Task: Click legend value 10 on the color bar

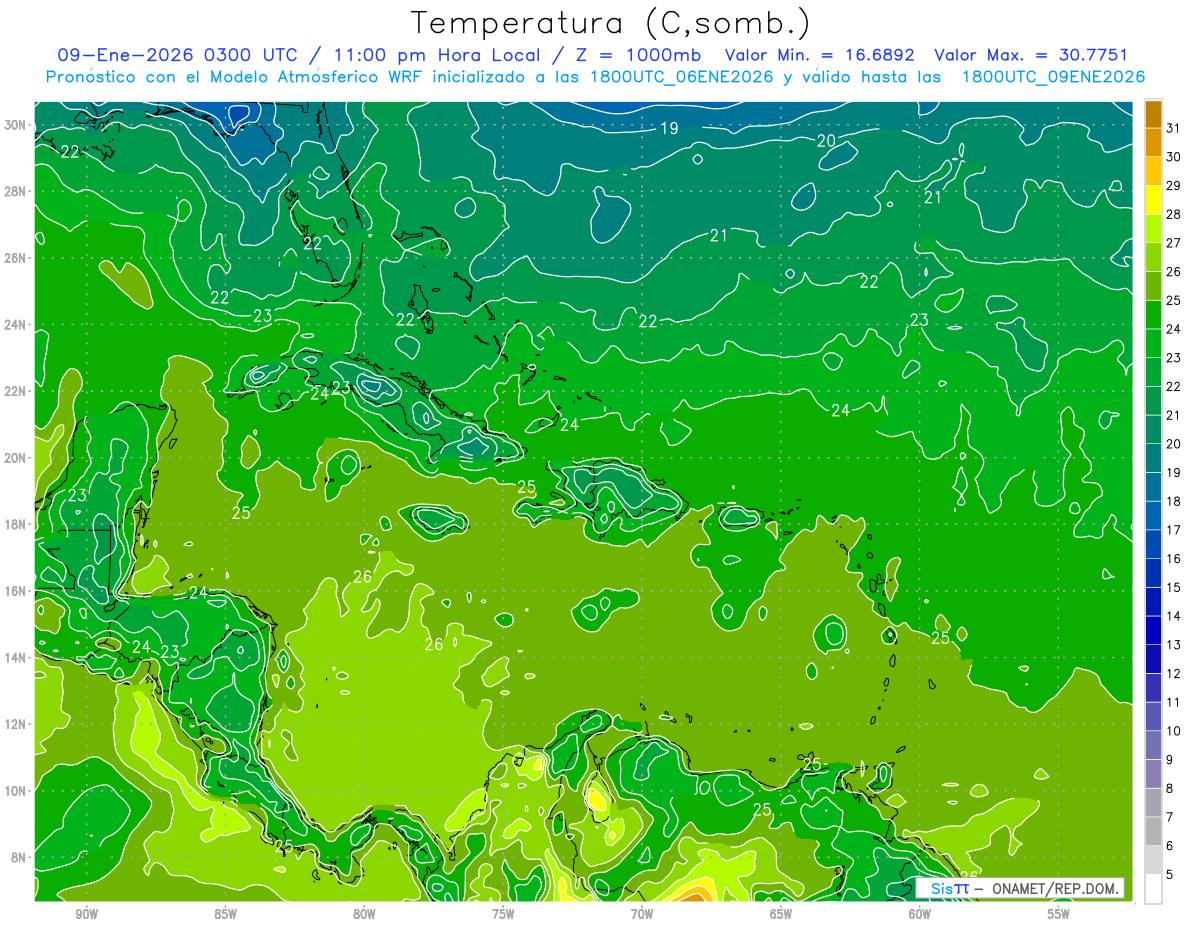Action: (x=1173, y=731)
